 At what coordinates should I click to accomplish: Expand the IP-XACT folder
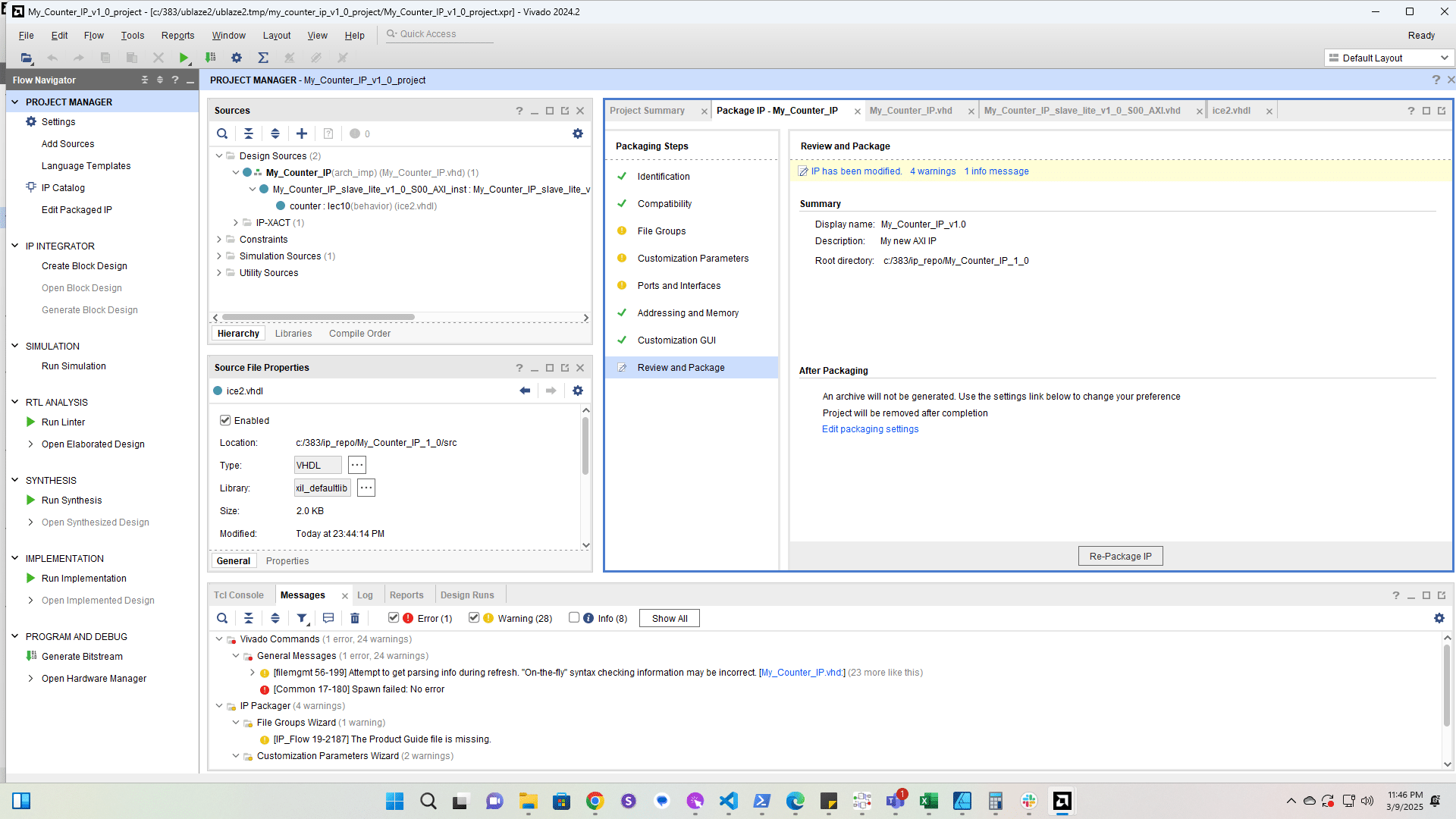click(236, 223)
